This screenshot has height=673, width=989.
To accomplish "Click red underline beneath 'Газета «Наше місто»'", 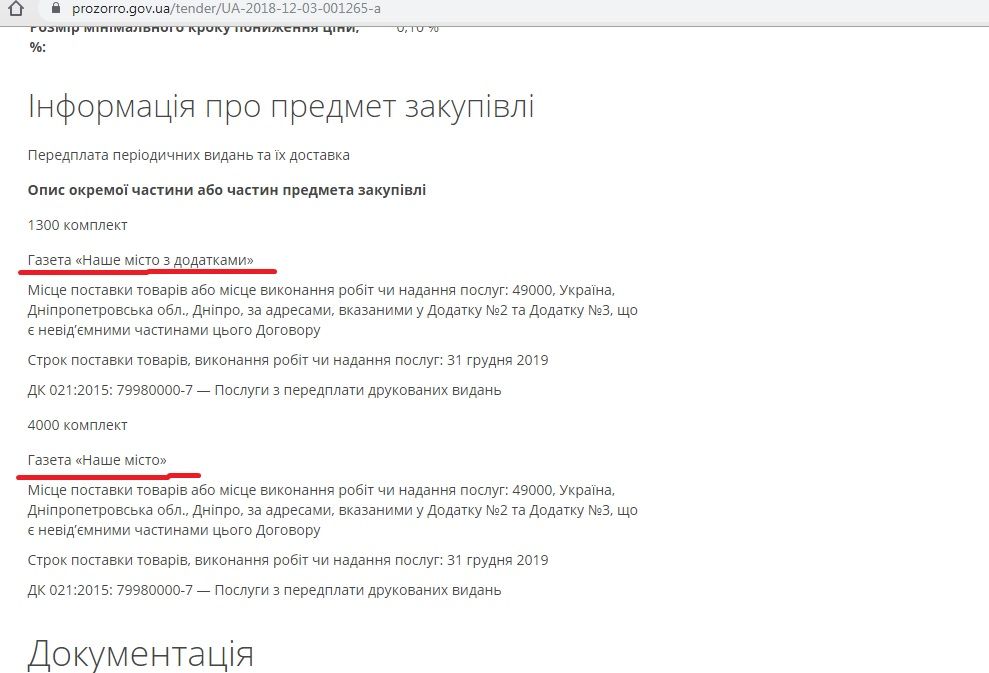I will coord(108,475).
